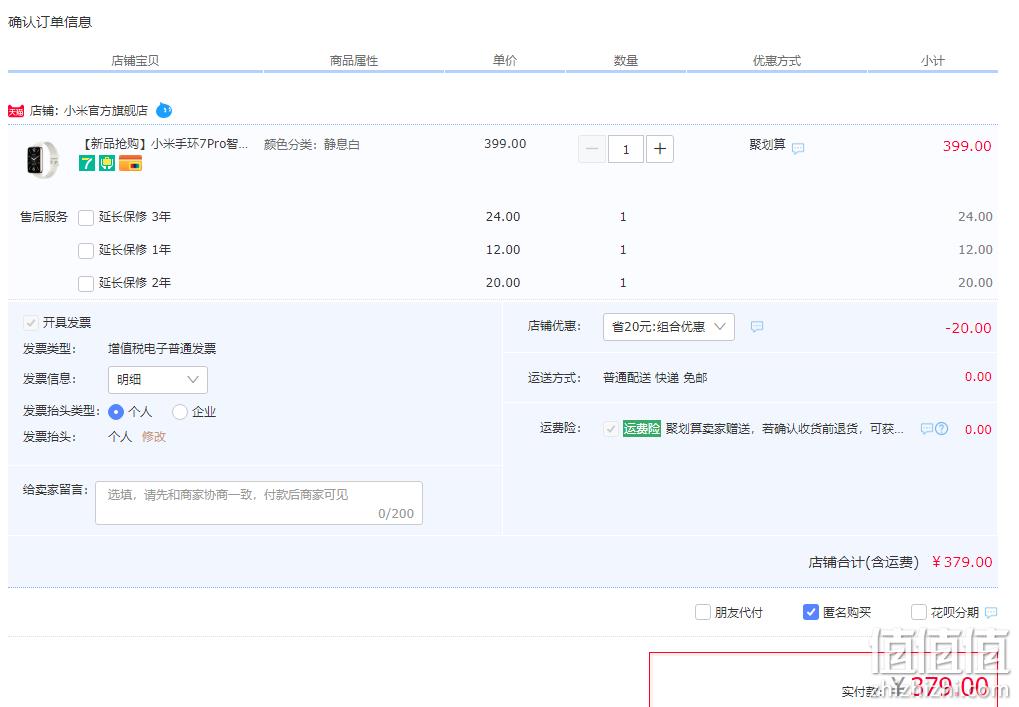Click the comment icon in 运费险 row
Screen dimensions: 1019x707
(927, 429)
